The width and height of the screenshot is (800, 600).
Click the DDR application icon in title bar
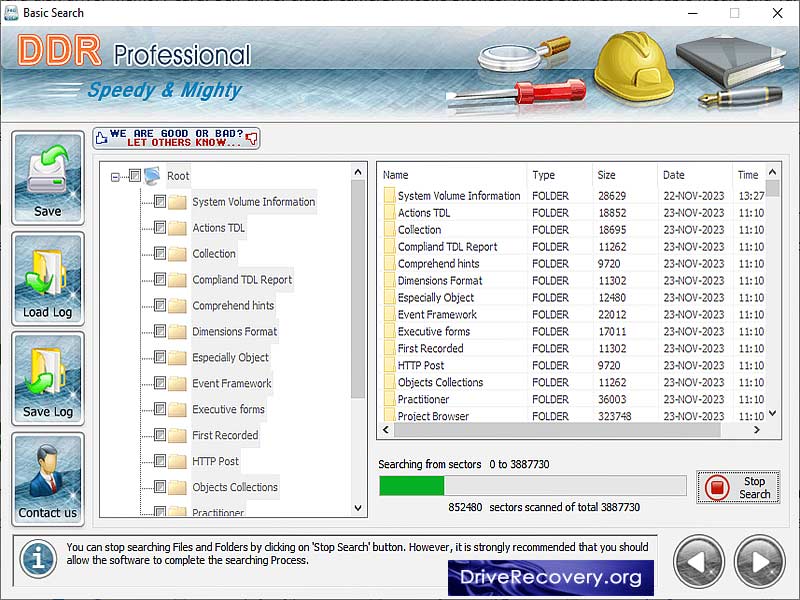point(11,13)
